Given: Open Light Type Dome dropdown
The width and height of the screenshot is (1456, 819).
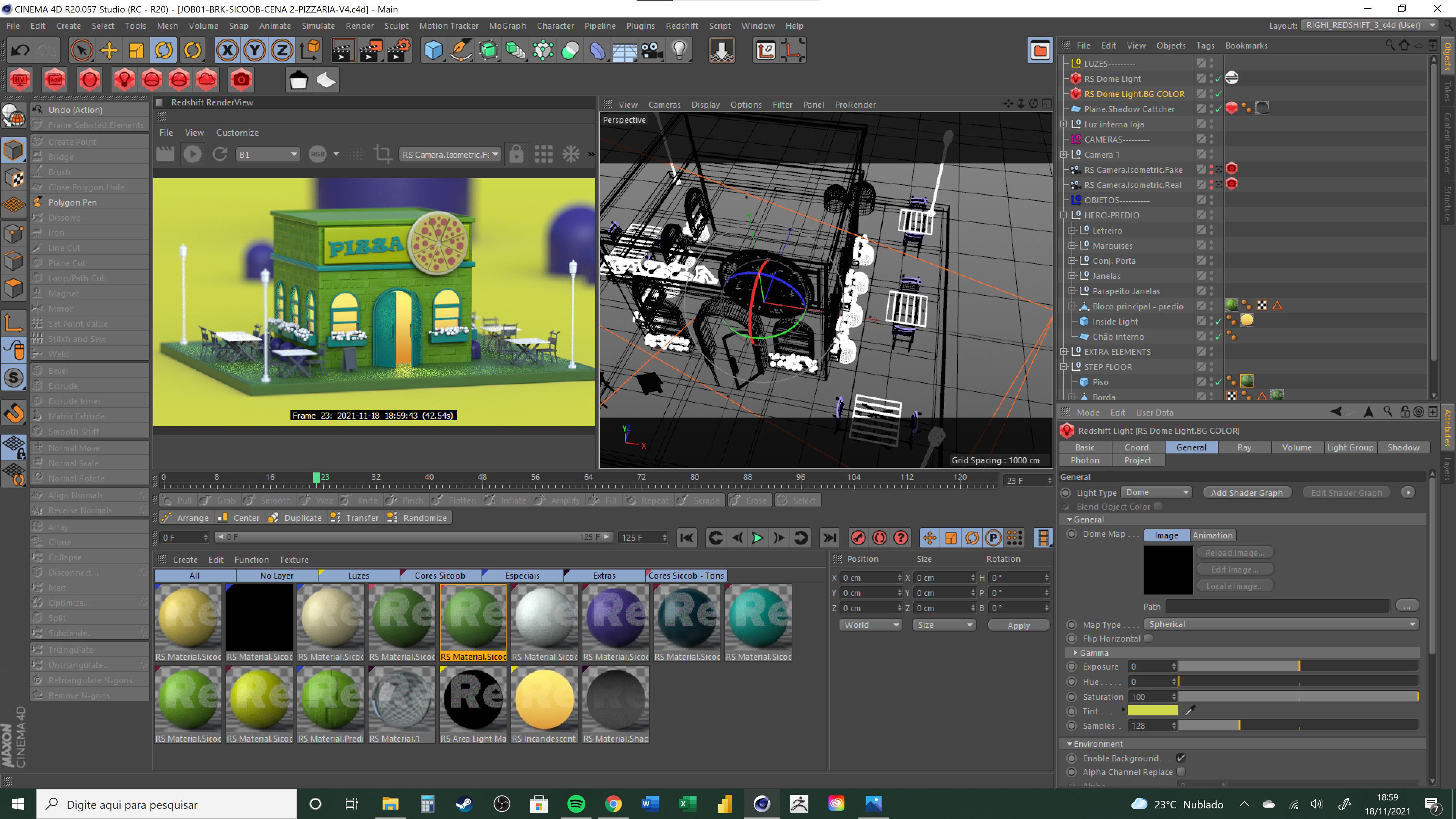Looking at the screenshot, I should (1156, 492).
